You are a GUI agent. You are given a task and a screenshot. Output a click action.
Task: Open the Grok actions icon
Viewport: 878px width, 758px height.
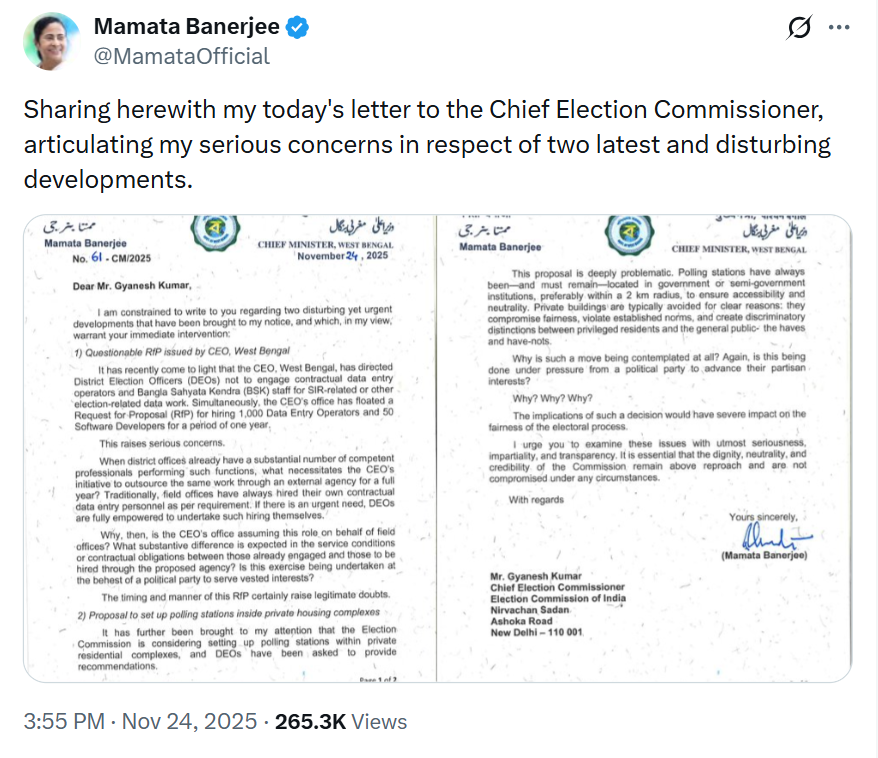pyautogui.click(x=798, y=28)
